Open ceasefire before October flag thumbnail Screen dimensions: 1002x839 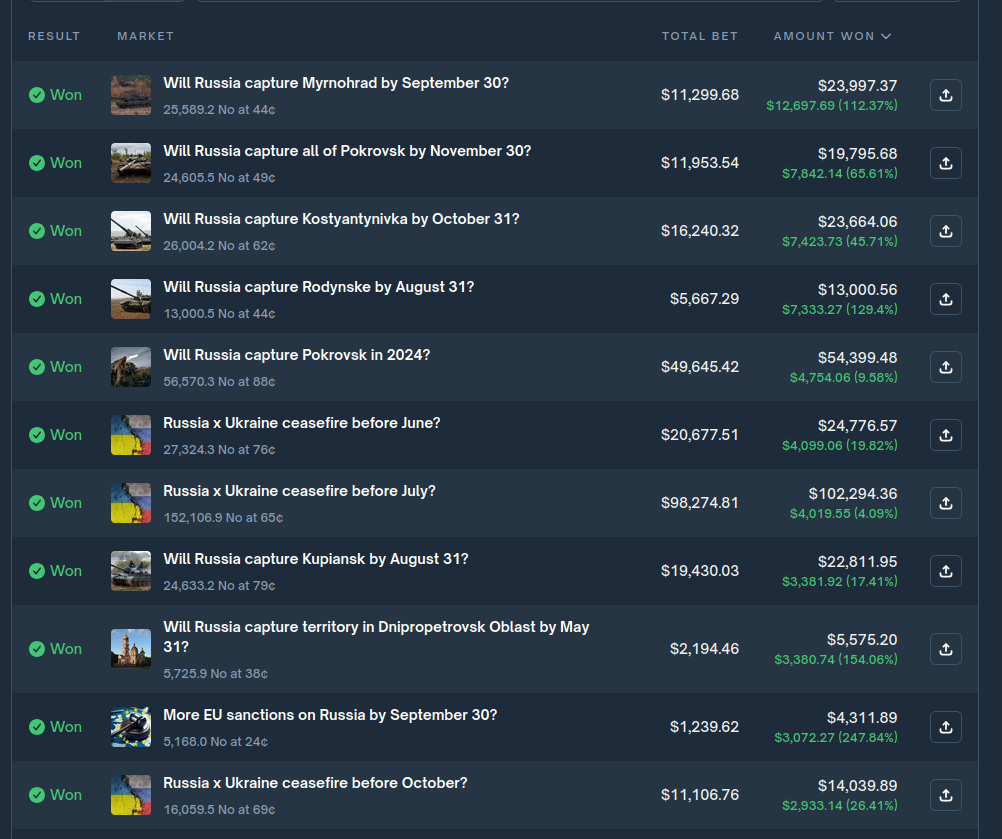pos(131,795)
